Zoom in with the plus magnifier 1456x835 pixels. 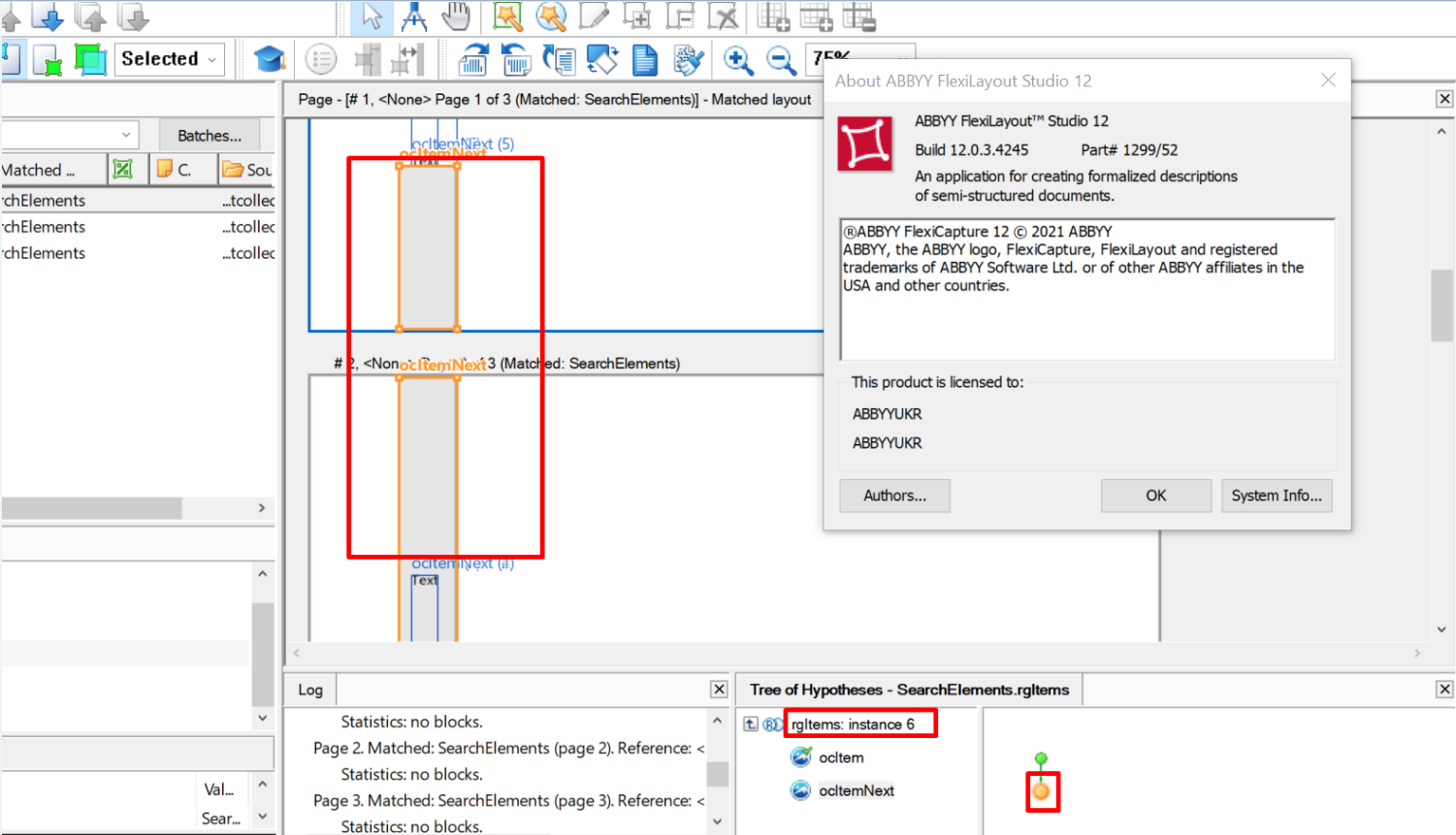pos(738,60)
